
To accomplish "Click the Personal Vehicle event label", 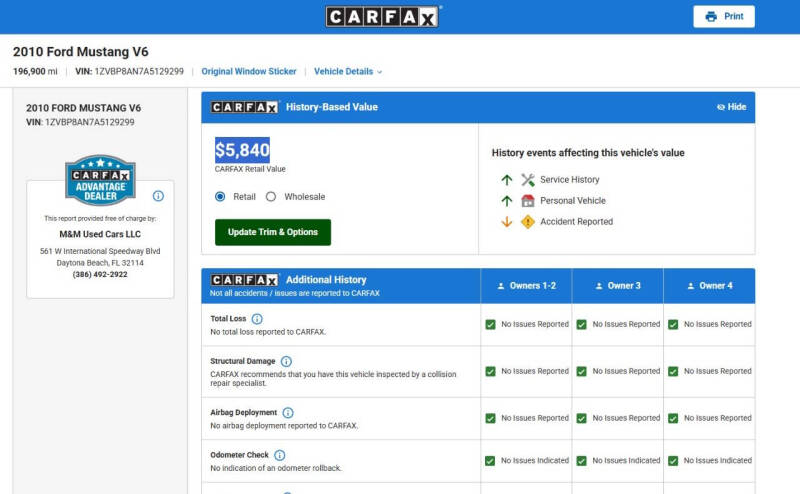I will [x=573, y=201].
